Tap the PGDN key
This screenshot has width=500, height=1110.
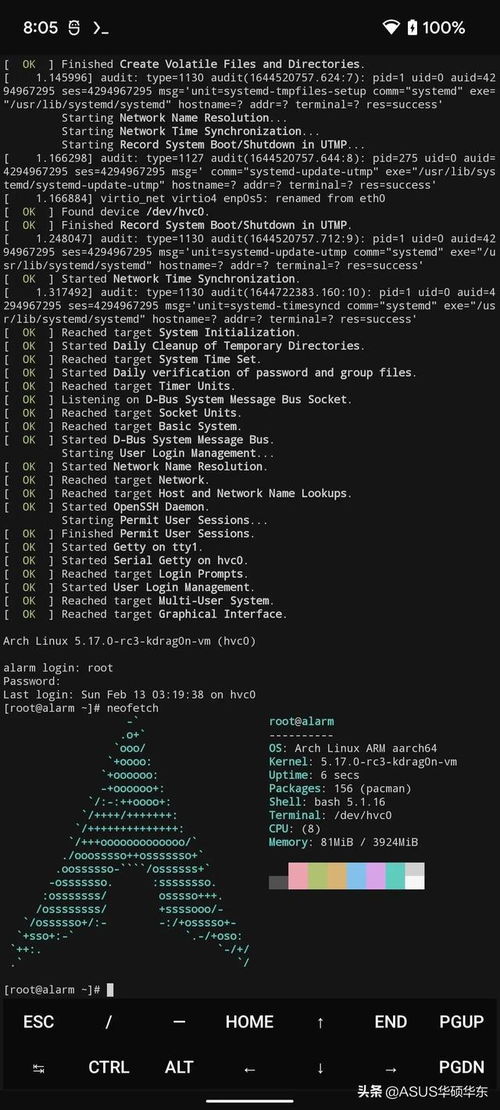click(461, 1067)
